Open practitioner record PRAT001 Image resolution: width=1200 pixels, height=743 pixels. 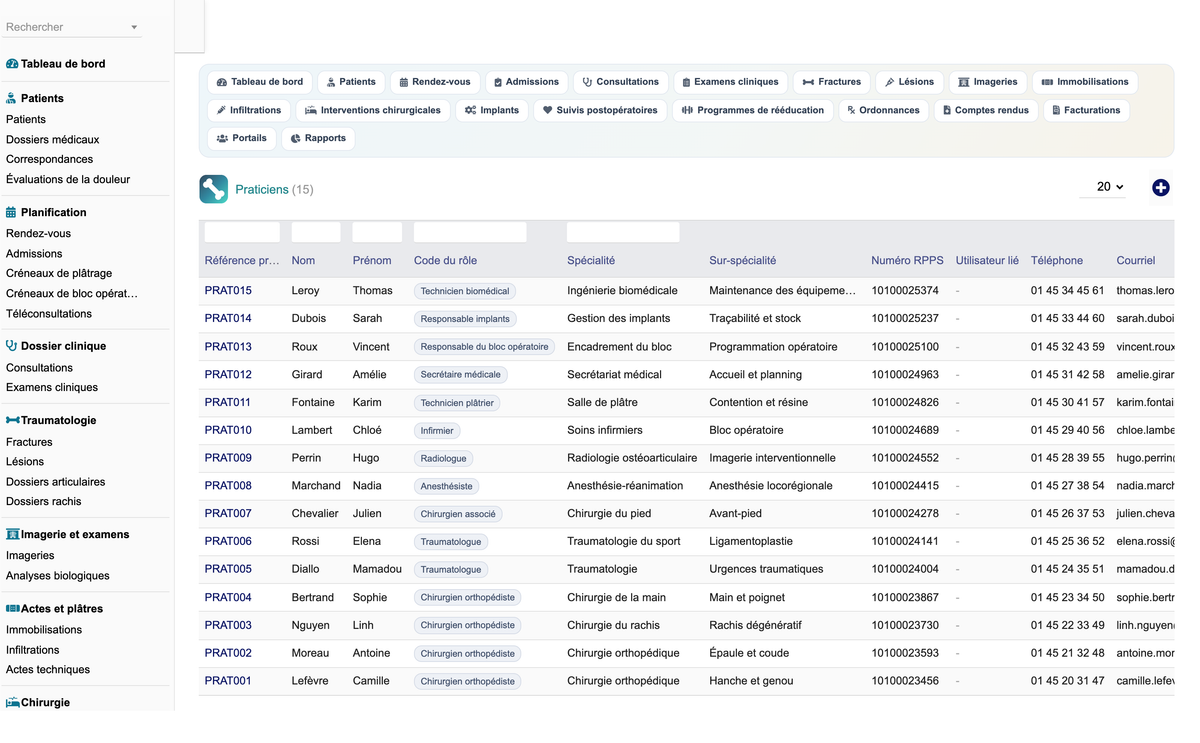[228, 681]
